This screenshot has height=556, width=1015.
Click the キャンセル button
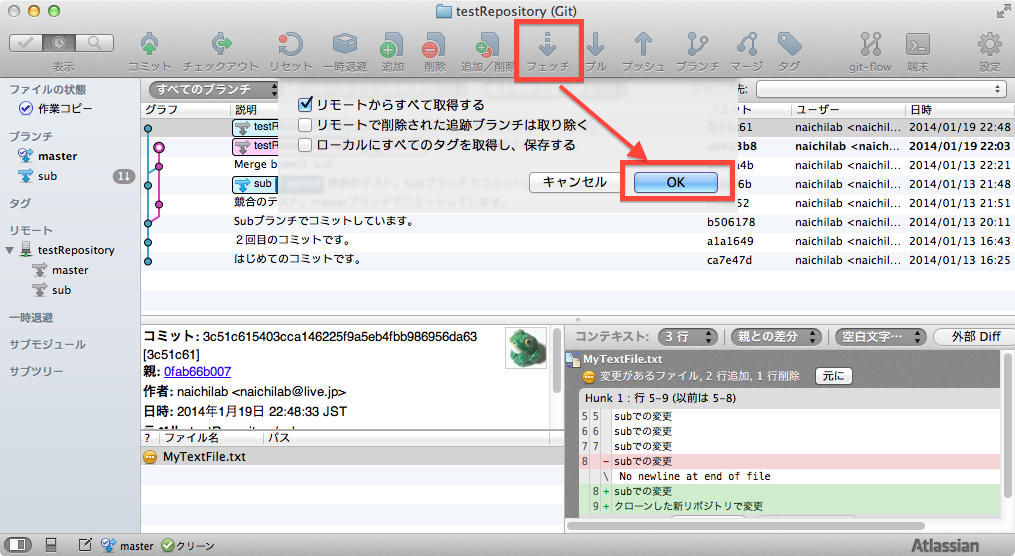point(574,183)
